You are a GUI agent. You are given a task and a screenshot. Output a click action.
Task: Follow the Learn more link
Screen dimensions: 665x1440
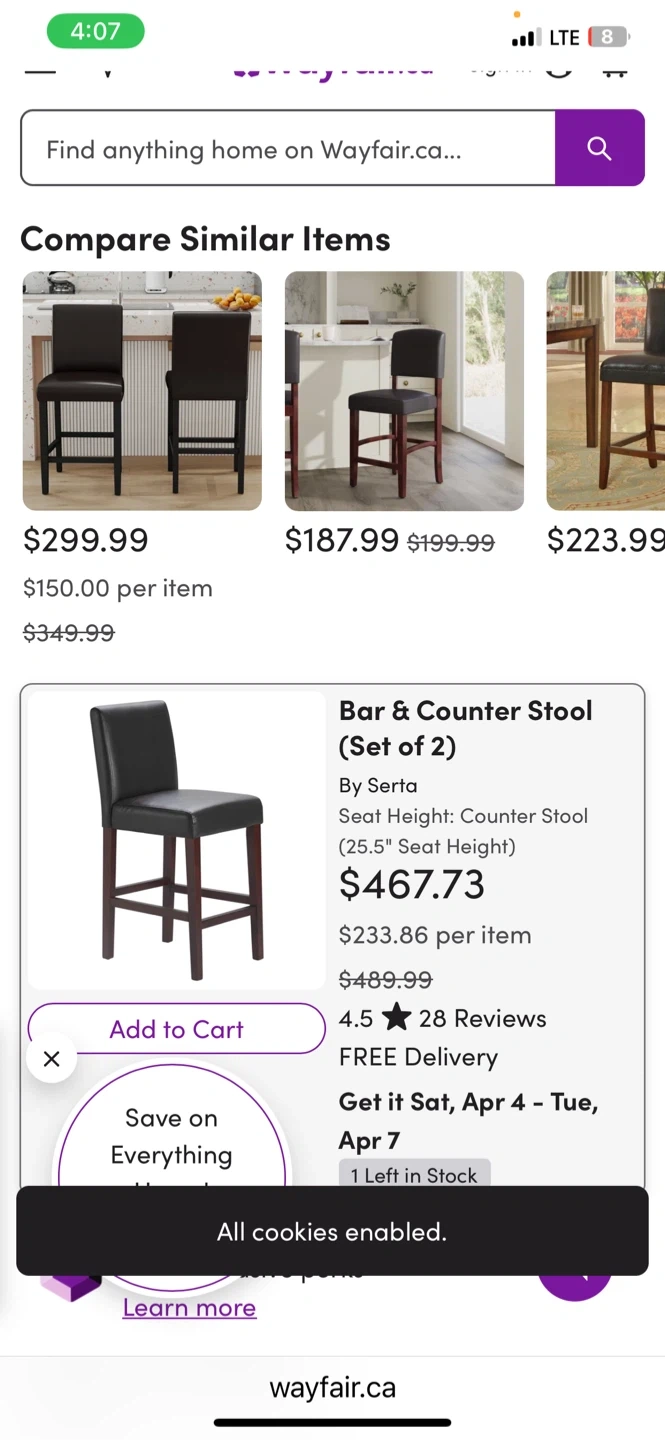pyautogui.click(x=189, y=1308)
